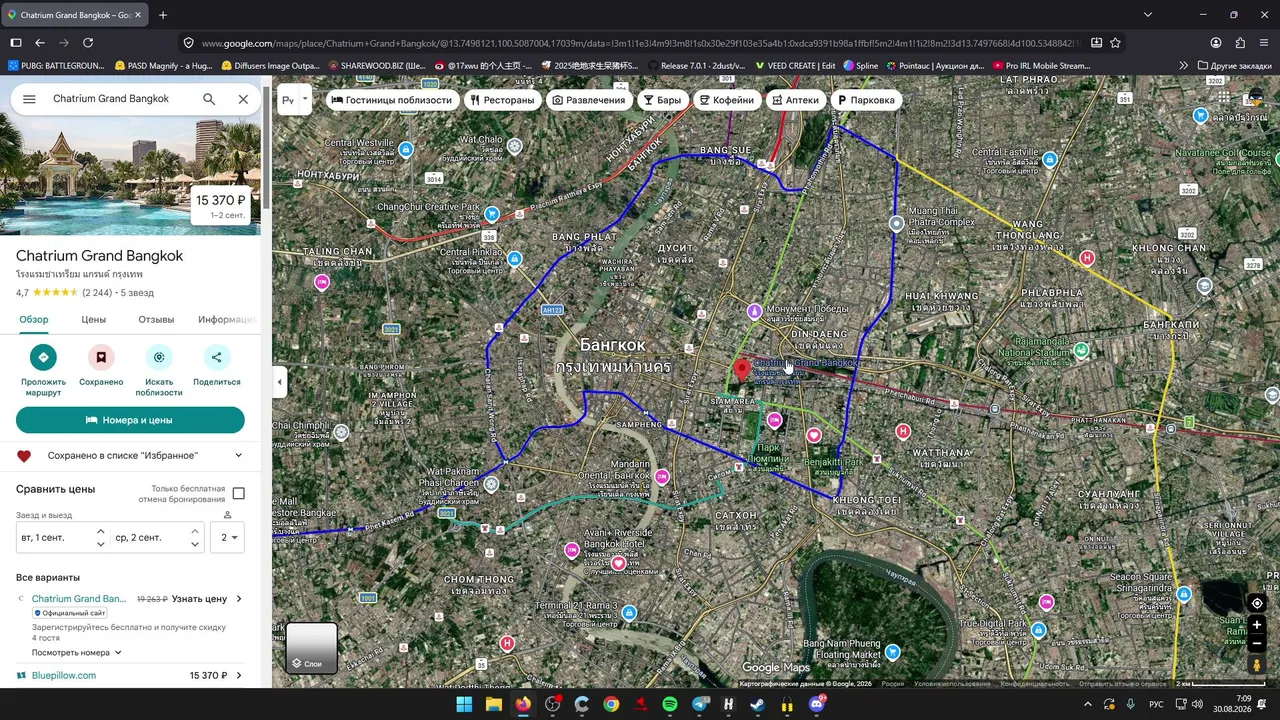Click the Номера и цены button
Image resolution: width=1280 pixels, height=720 pixels.
click(130, 420)
